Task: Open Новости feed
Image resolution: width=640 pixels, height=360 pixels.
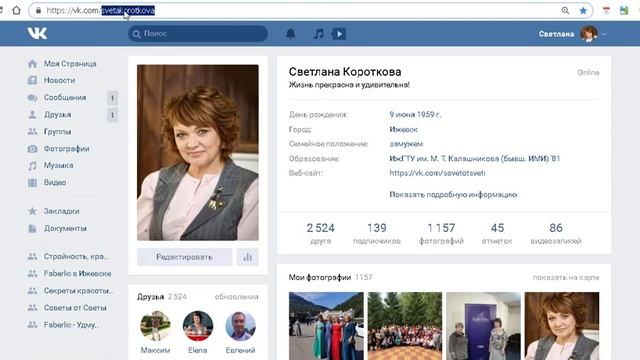Action: pyautogui.click(x=59, y=80)
